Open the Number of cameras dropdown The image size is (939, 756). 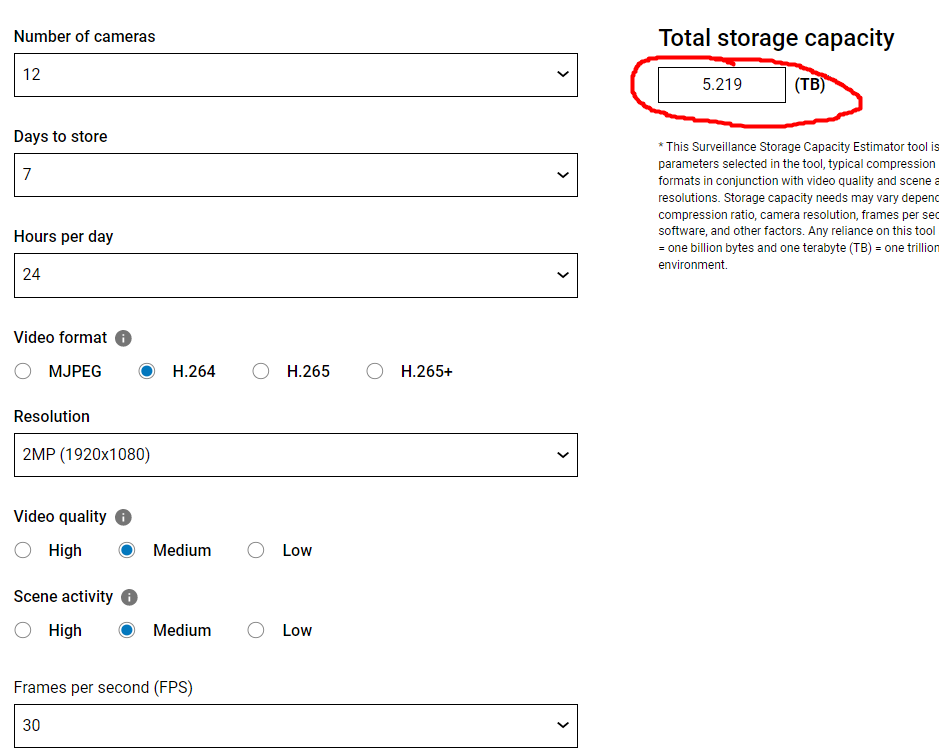[295, 75]
